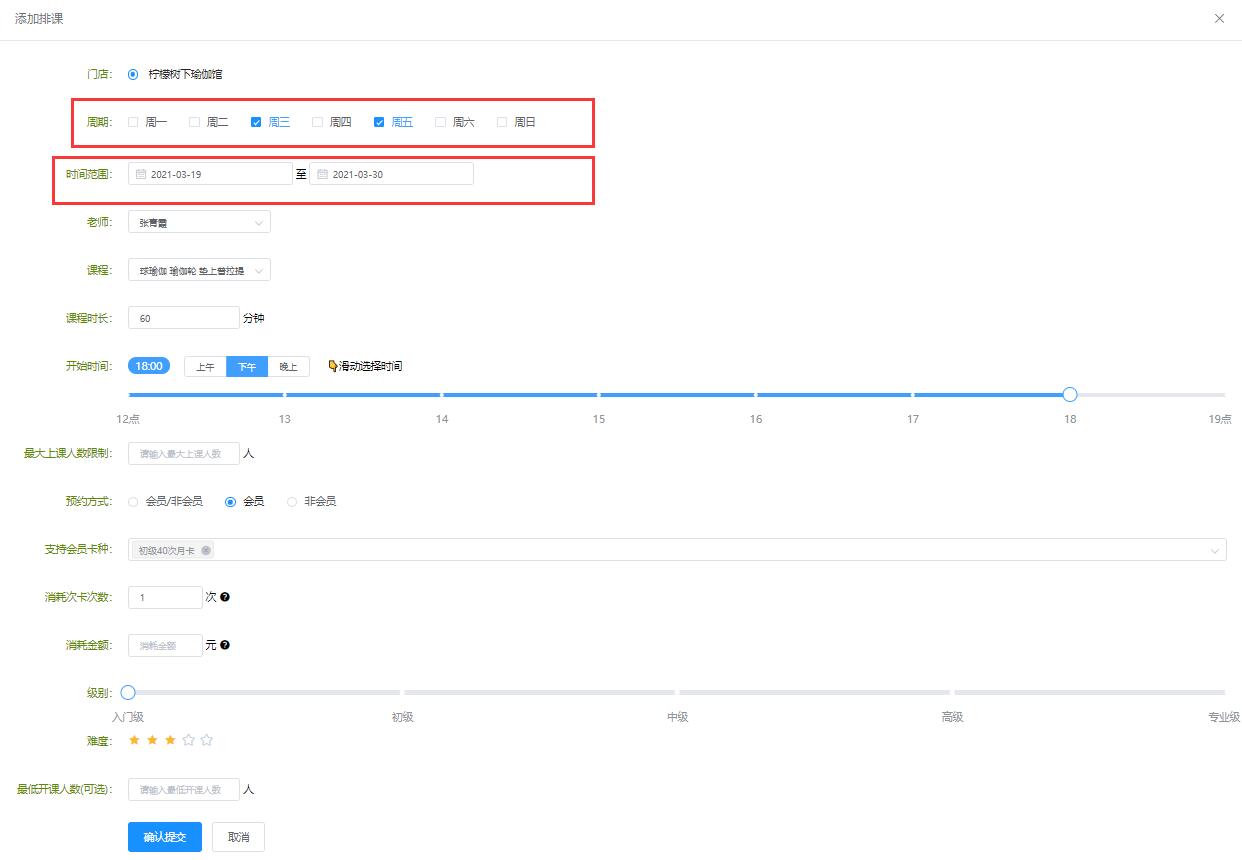The image size is (1242, 860).
Task: Uncheck the 周三 weekday checkbox
Action: tap(256, 122)
